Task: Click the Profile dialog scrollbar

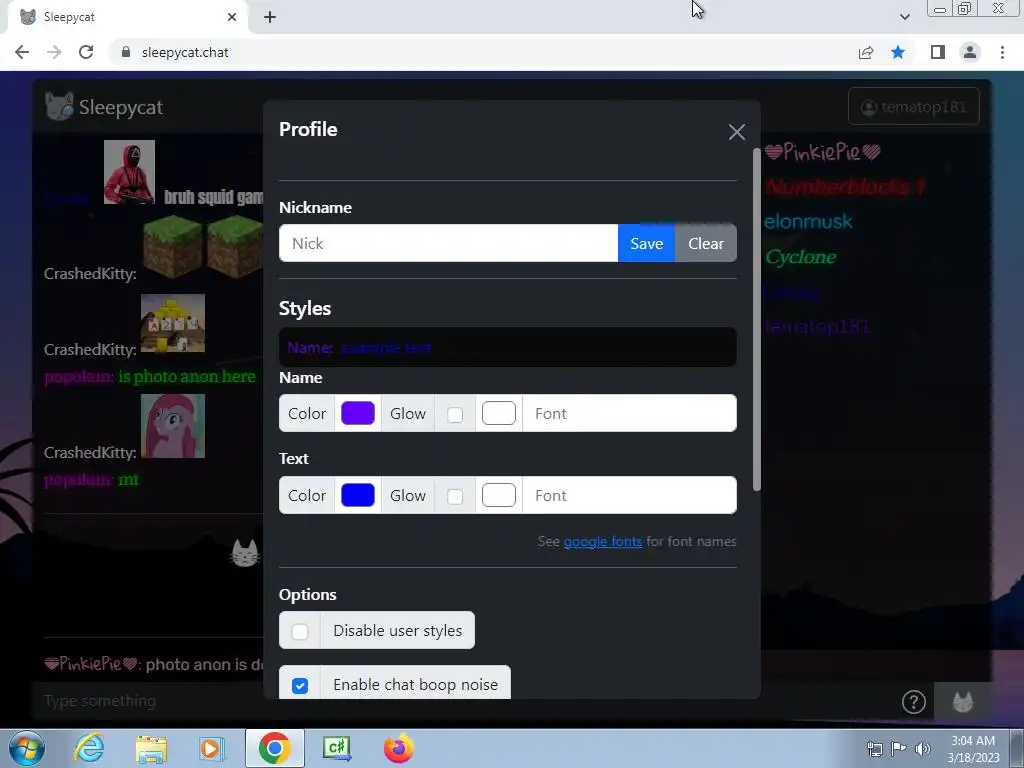Action: point(756,320)
